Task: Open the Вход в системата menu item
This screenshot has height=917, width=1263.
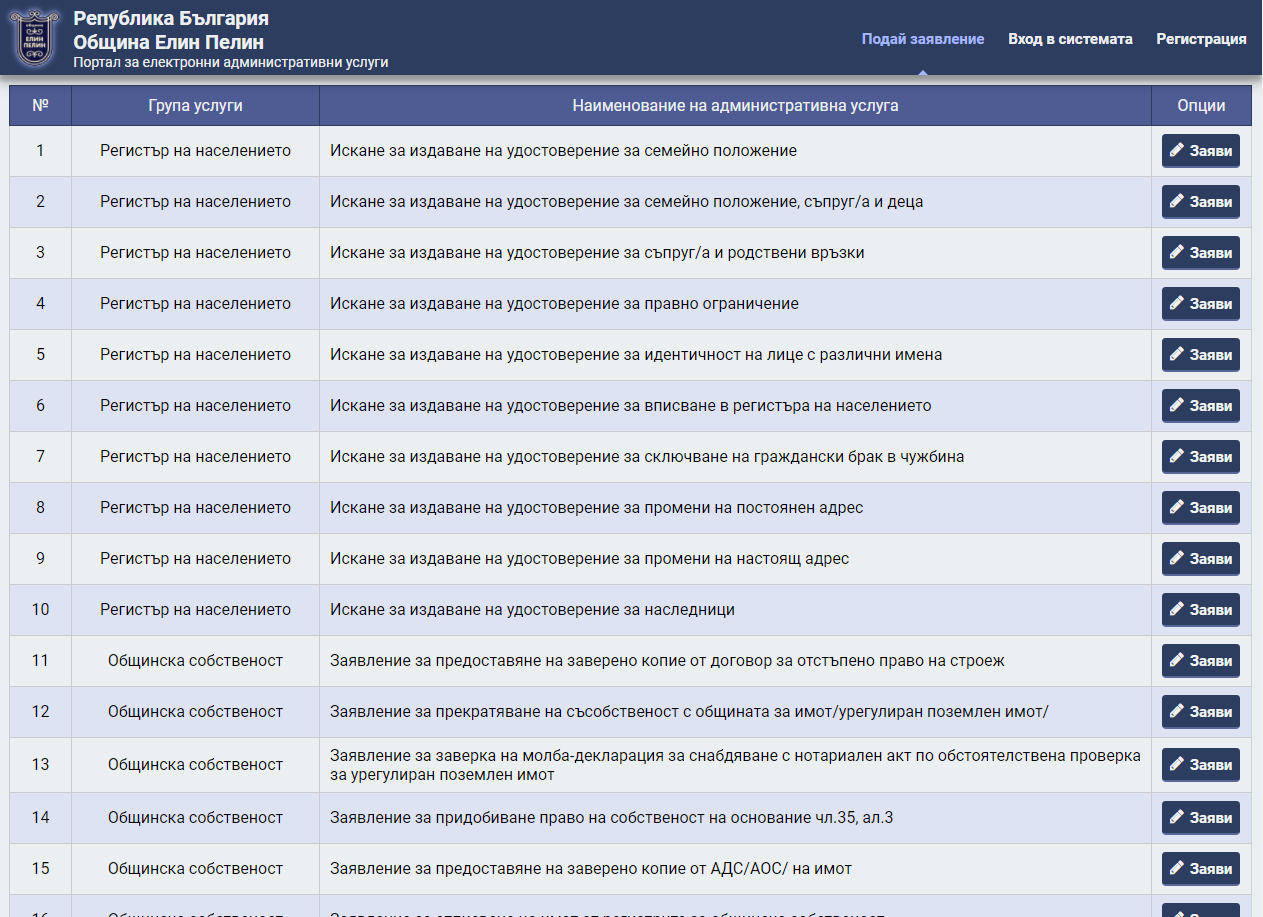Action: coord(1070,39)
